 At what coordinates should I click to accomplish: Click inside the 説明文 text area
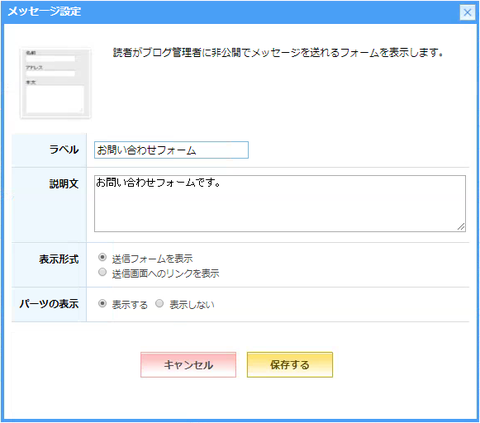tap(280, 203)
